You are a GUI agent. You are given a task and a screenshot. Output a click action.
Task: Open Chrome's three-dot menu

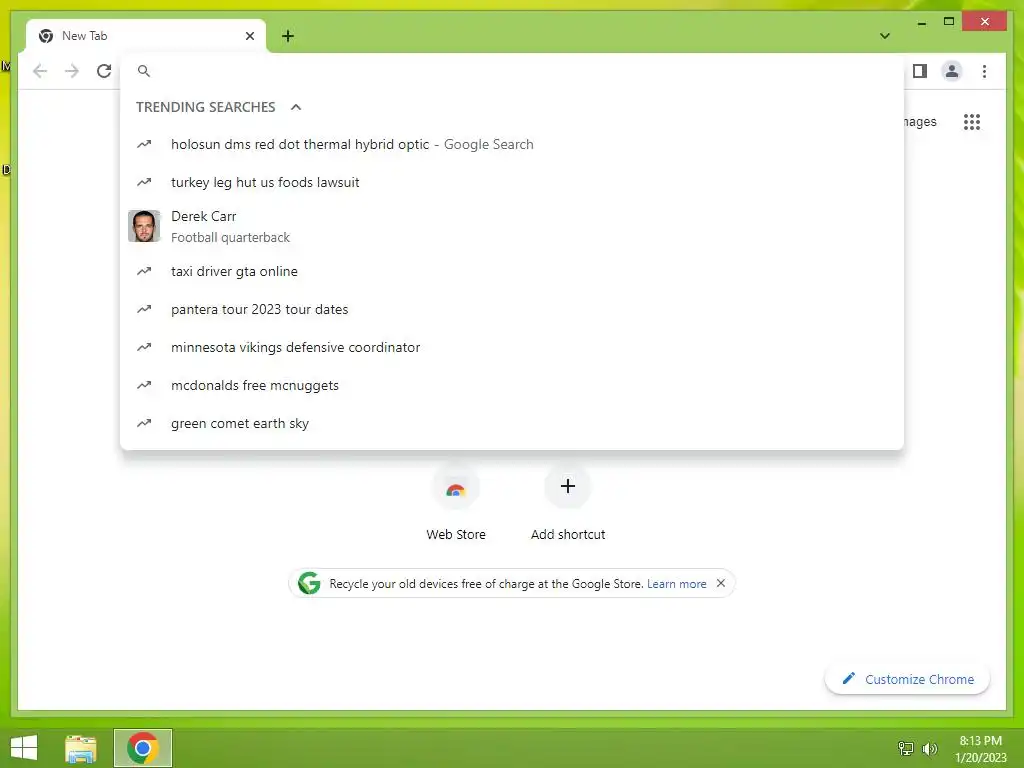984,71
